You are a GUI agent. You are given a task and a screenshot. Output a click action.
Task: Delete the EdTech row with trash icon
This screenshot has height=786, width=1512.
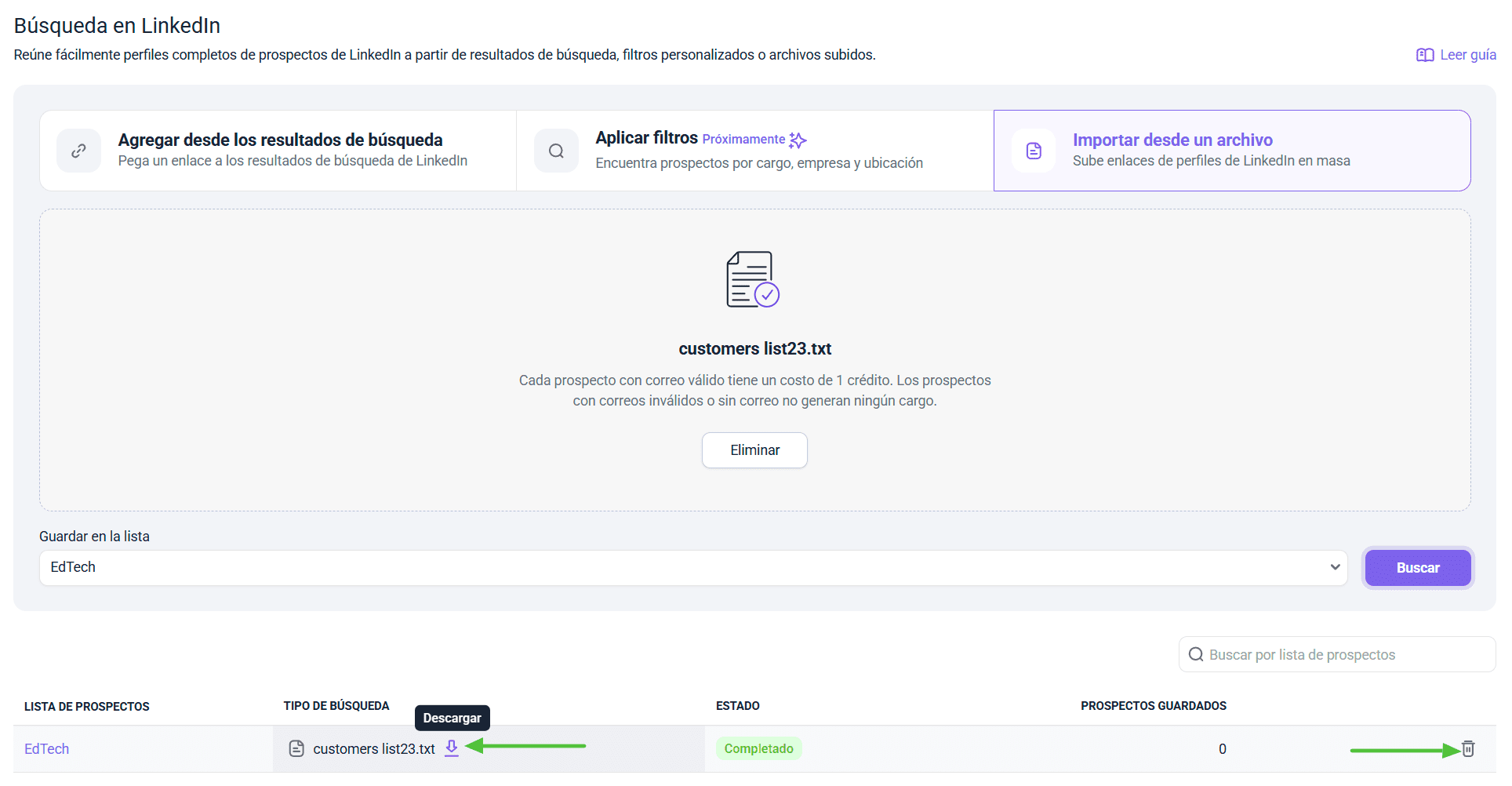coord(1468,748)
